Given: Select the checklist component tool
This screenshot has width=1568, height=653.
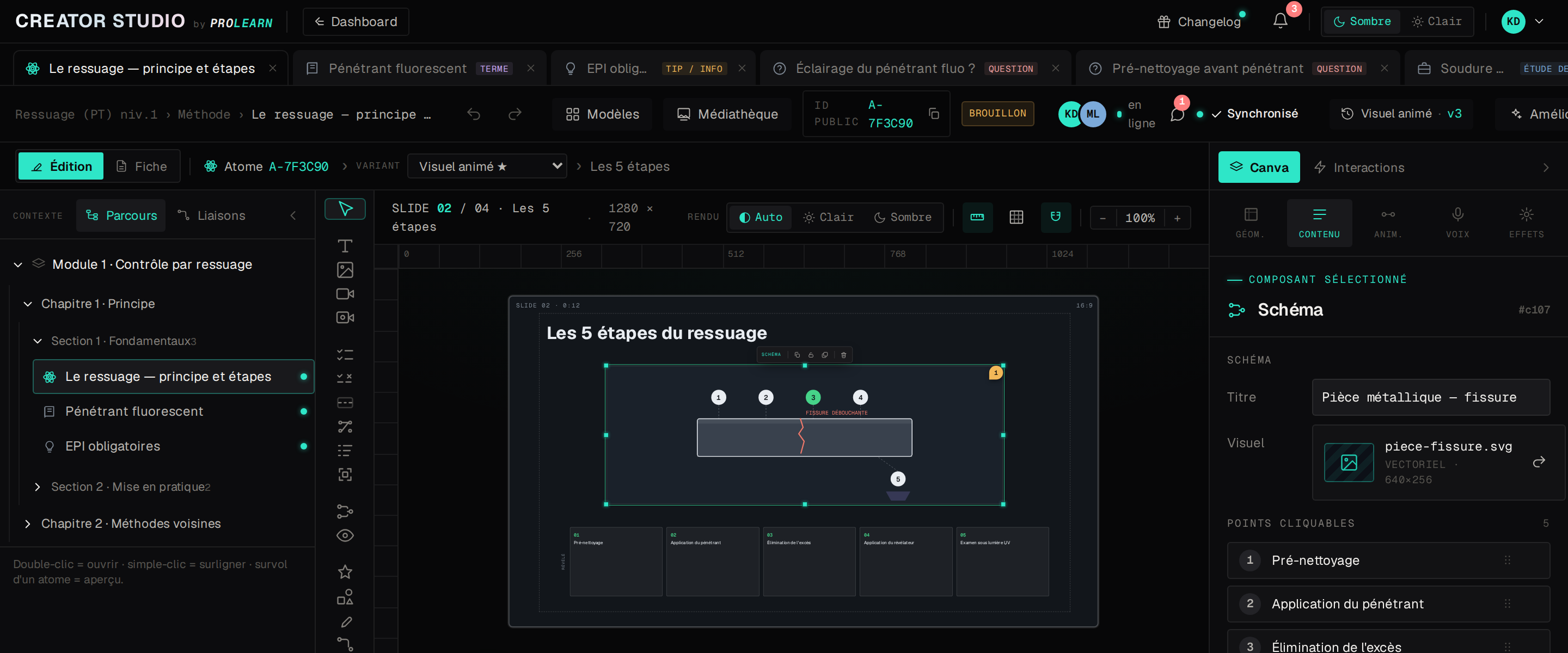Looking at the screenshot, I should coord(345,355).
